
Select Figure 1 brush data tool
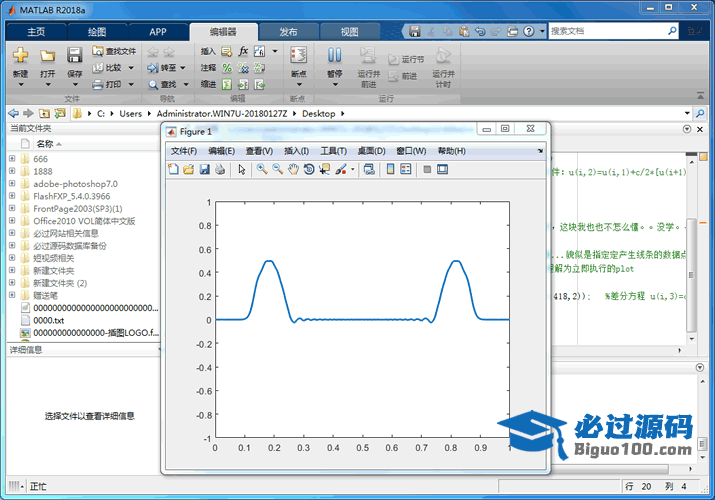[341, 169]
